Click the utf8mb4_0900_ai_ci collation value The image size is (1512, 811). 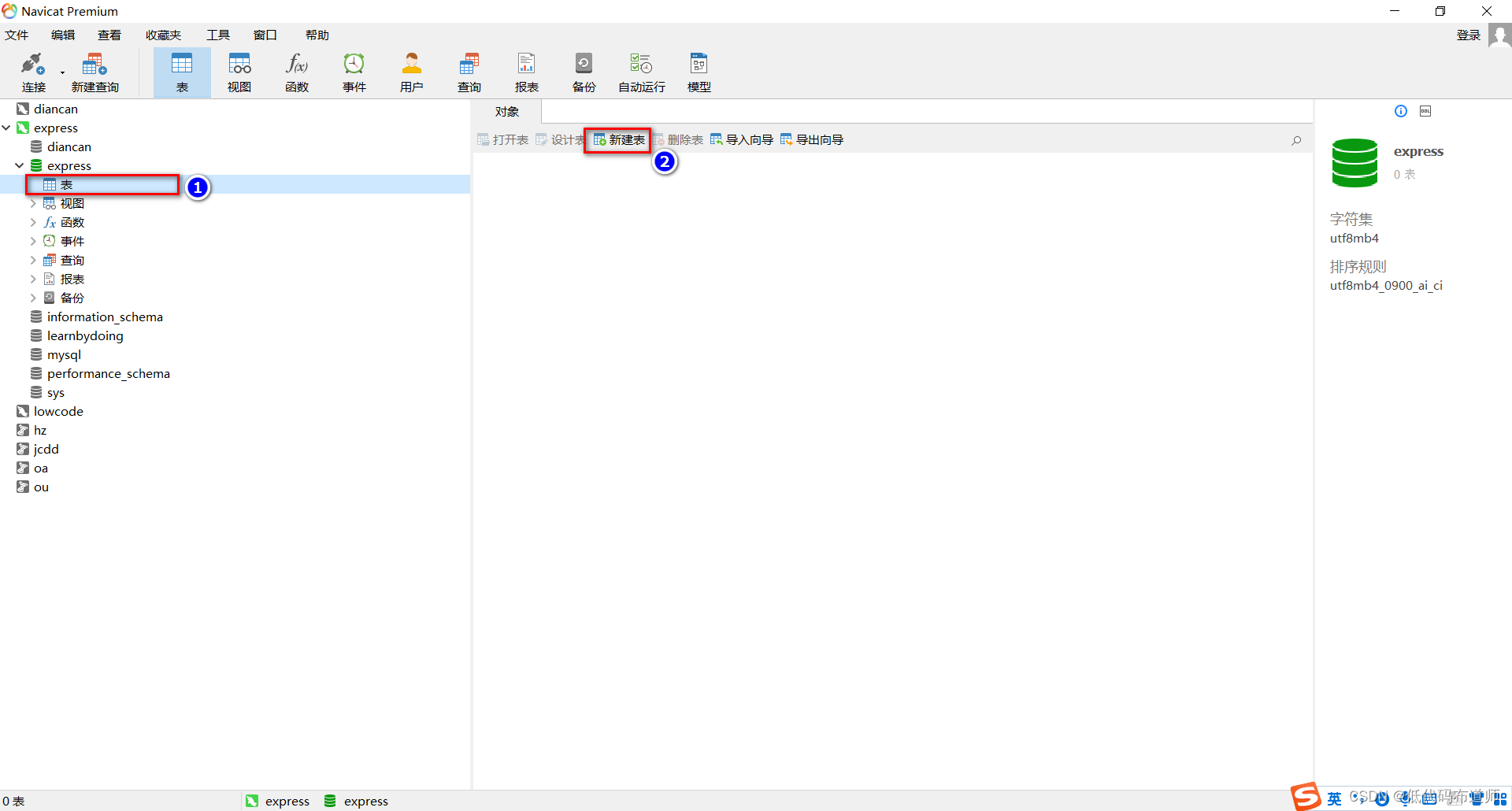click(x=1386, y=286)
